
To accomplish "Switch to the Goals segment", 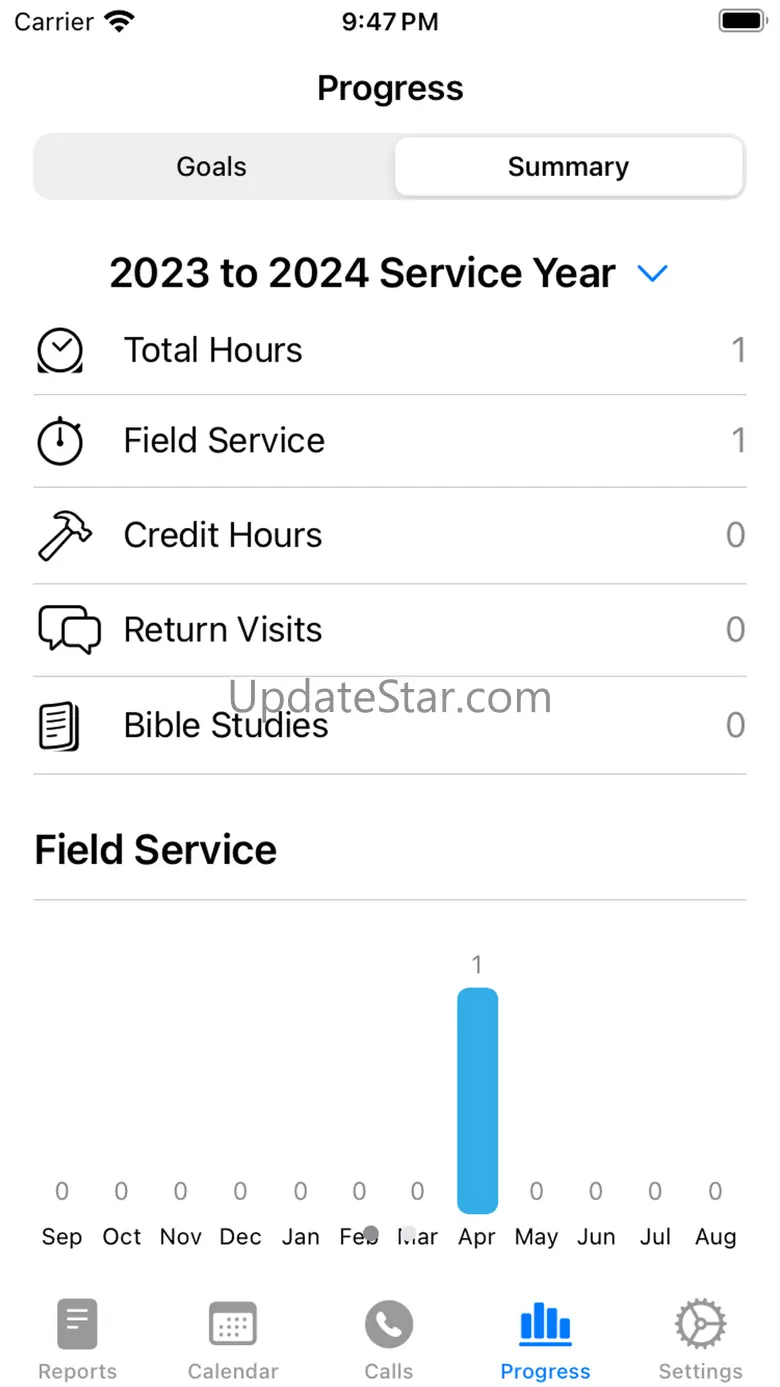I will (x=212, y=167).
